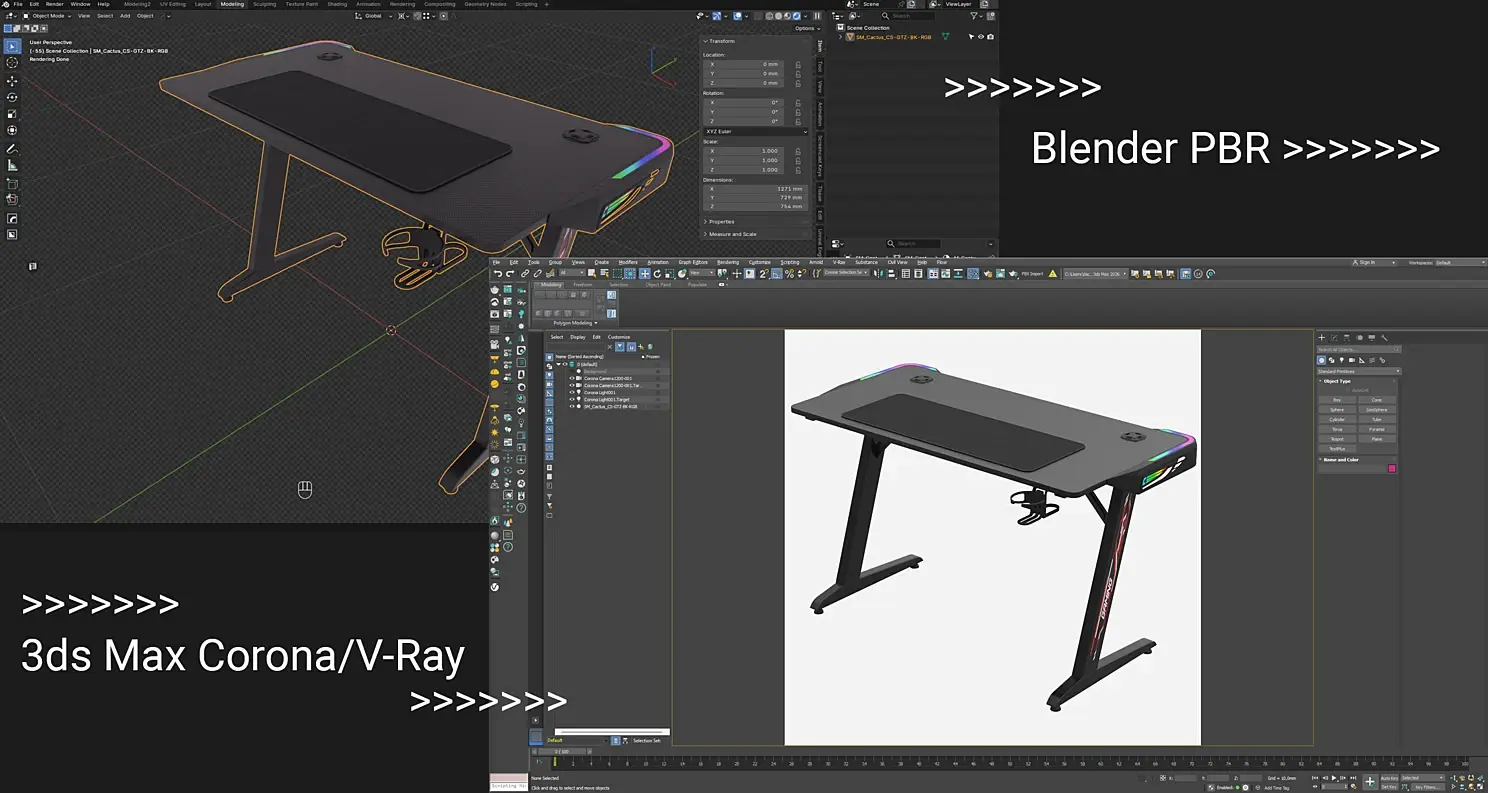Click the Play Animation button in 3ds Max
This screenshot has width=1488, height=793.
coord(1333,777)
